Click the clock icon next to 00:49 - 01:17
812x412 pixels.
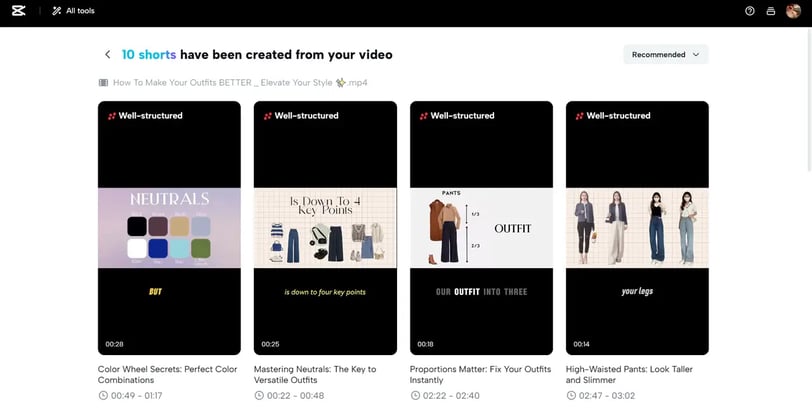pos(103,395)
